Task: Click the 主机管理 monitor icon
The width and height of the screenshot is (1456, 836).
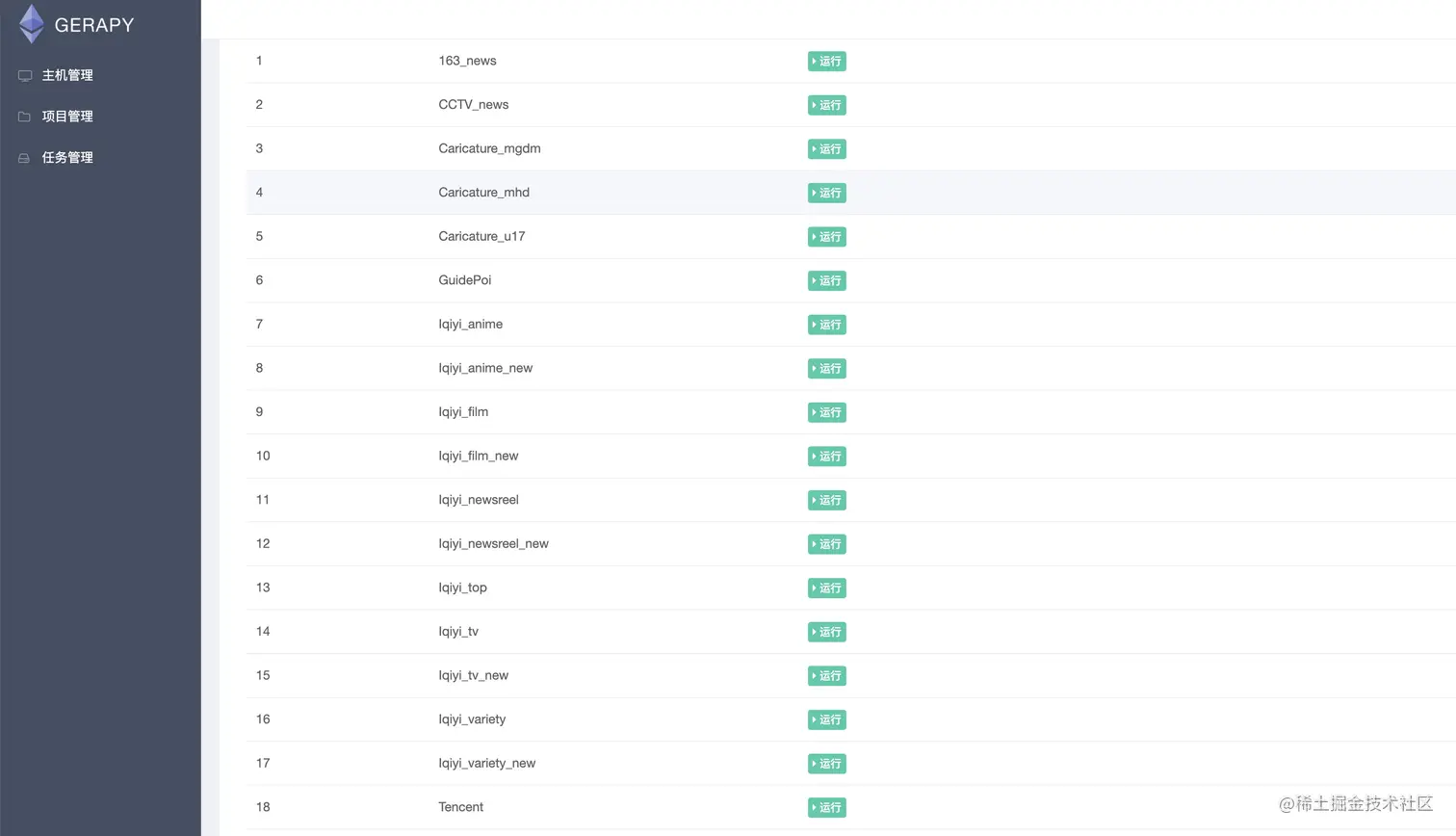Action: 25,75
